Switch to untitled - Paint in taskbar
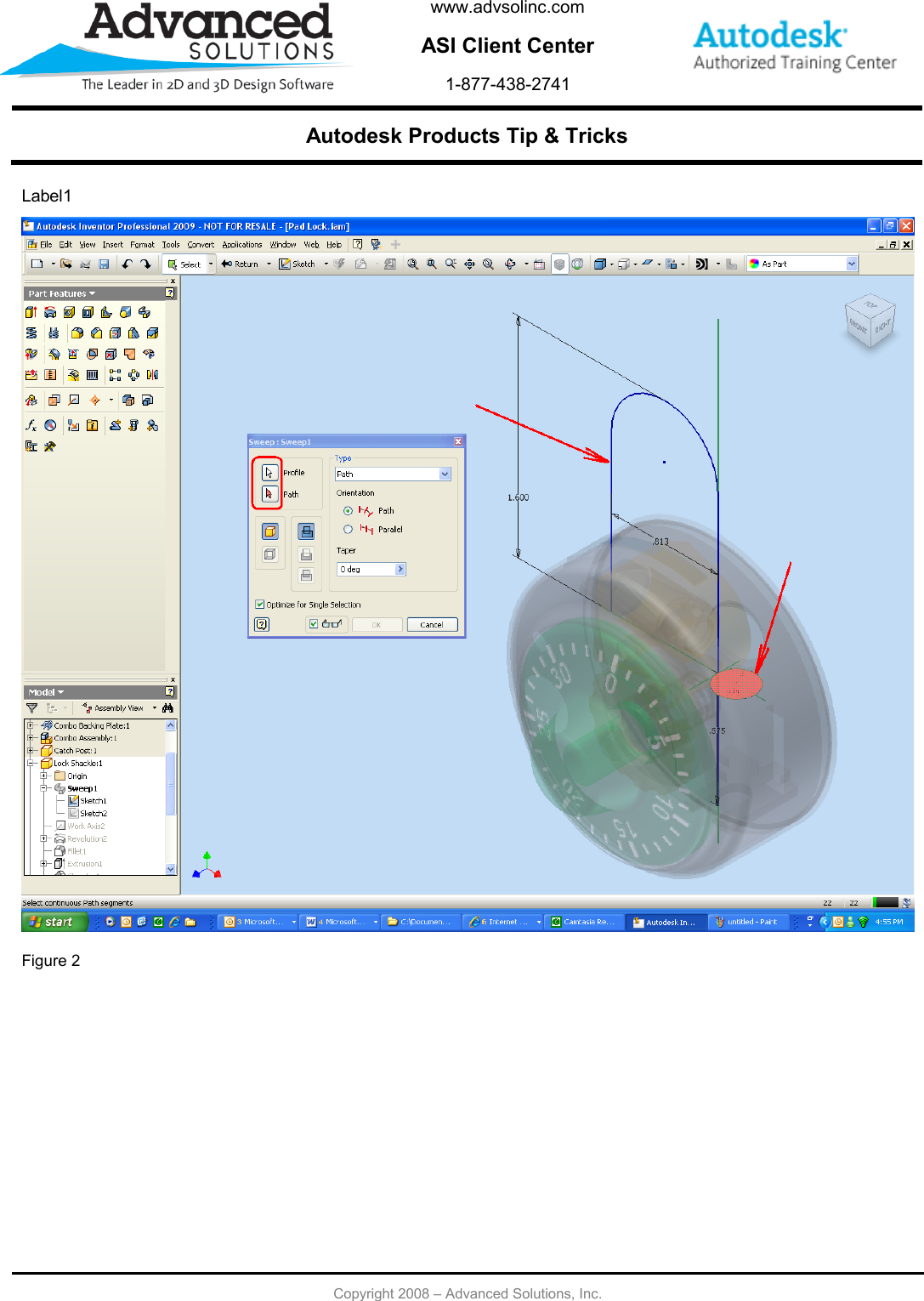Viewport: 924px width, 1301px height. click(x=747, y=922)
